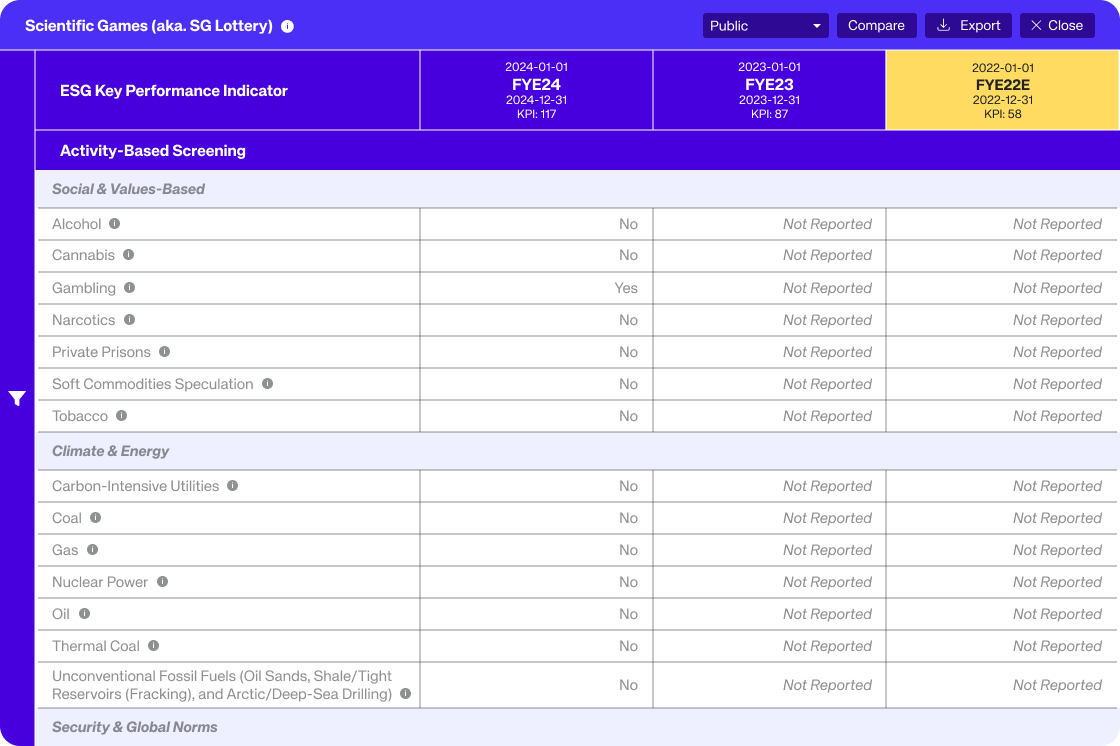Click Alcohol FYE24 value No

628,224
